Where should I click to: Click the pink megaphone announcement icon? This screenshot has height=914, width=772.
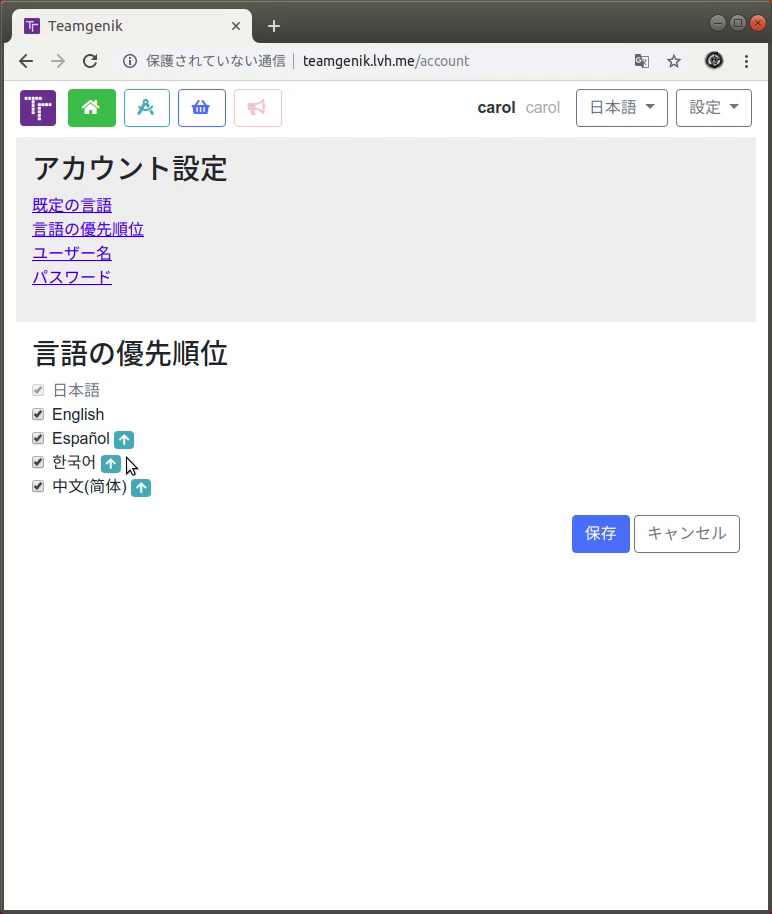click(x=258, y=108)
